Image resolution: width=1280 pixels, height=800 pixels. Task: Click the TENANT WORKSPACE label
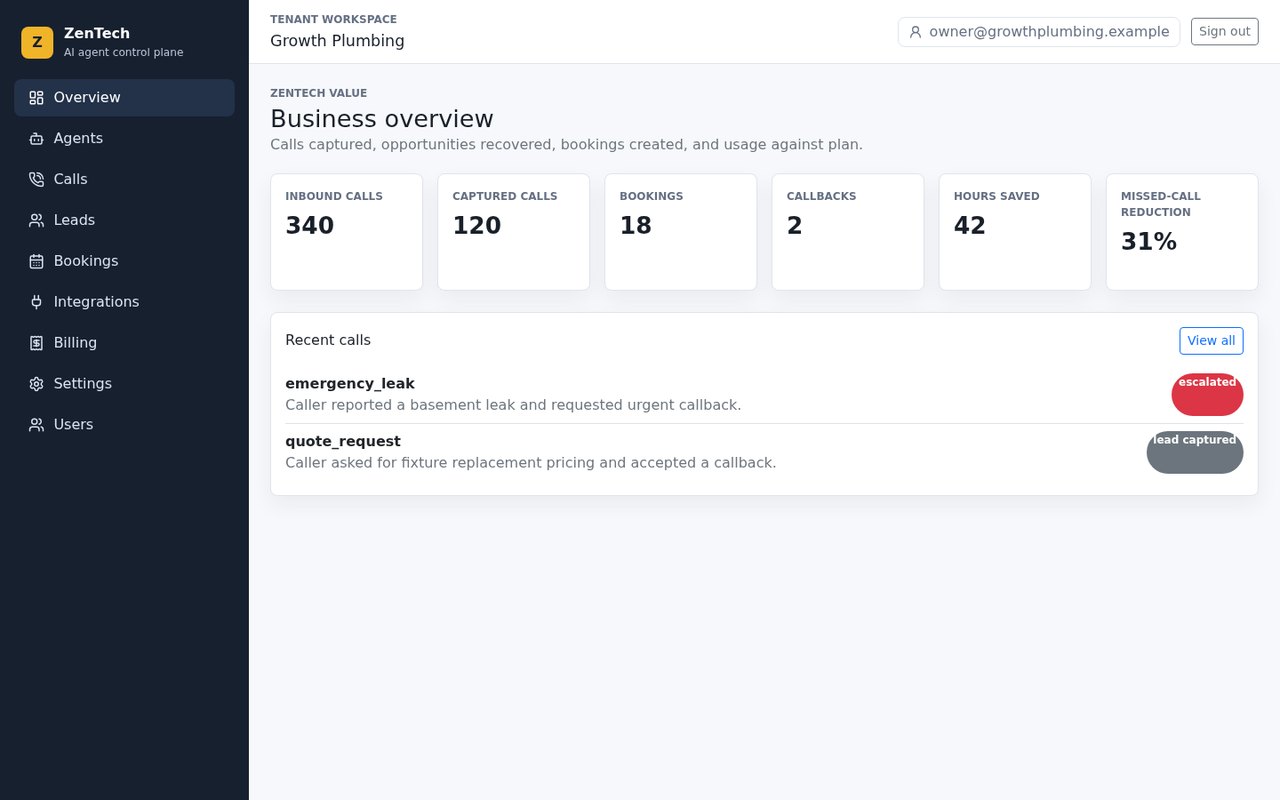333,19
